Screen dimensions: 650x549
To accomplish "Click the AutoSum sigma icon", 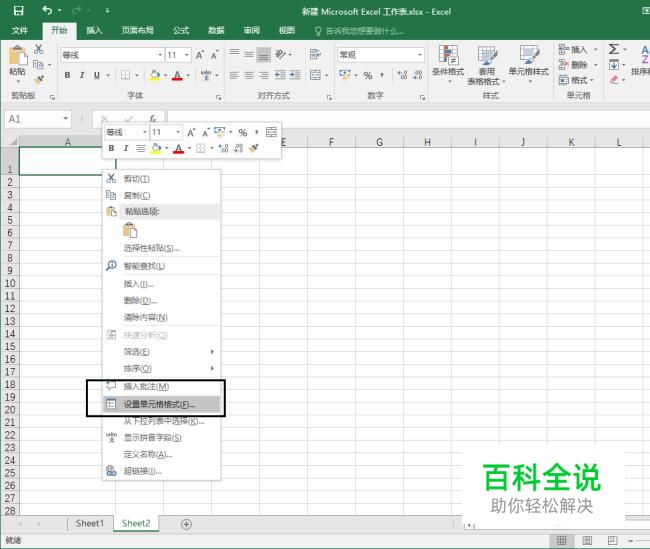I will pyautogui.click(x=614, y=49).
